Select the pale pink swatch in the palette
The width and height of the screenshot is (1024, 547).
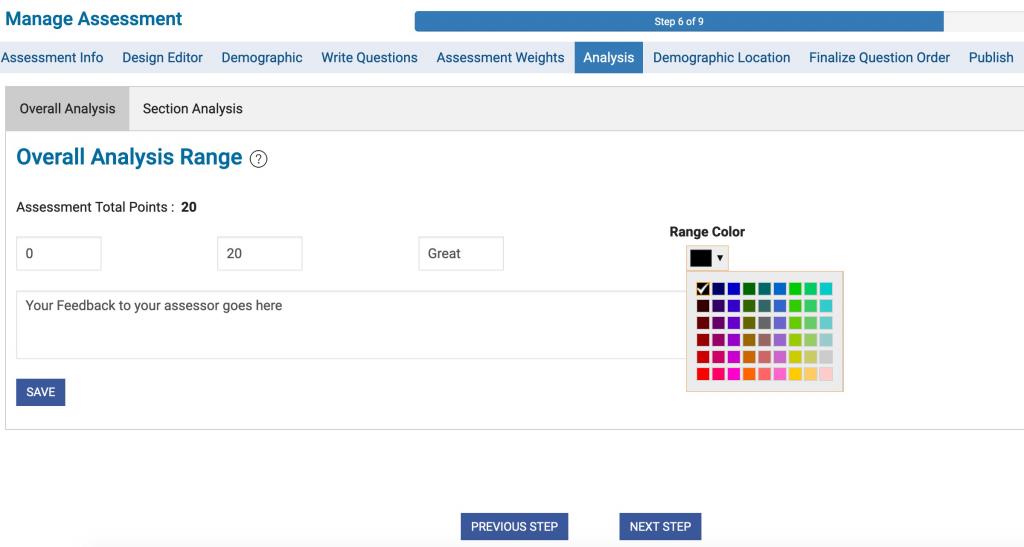(x=826, y=374)
